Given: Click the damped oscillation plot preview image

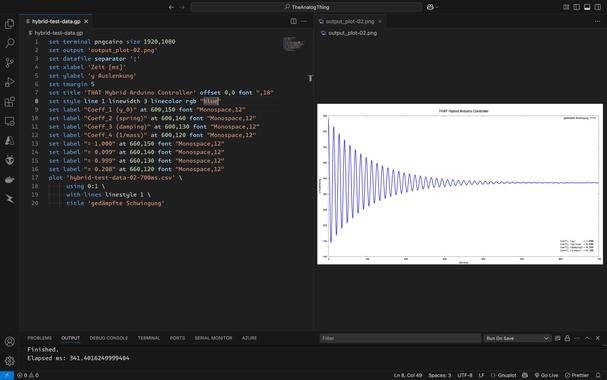Looking at the screenshot, I should (x=460, y=184).
